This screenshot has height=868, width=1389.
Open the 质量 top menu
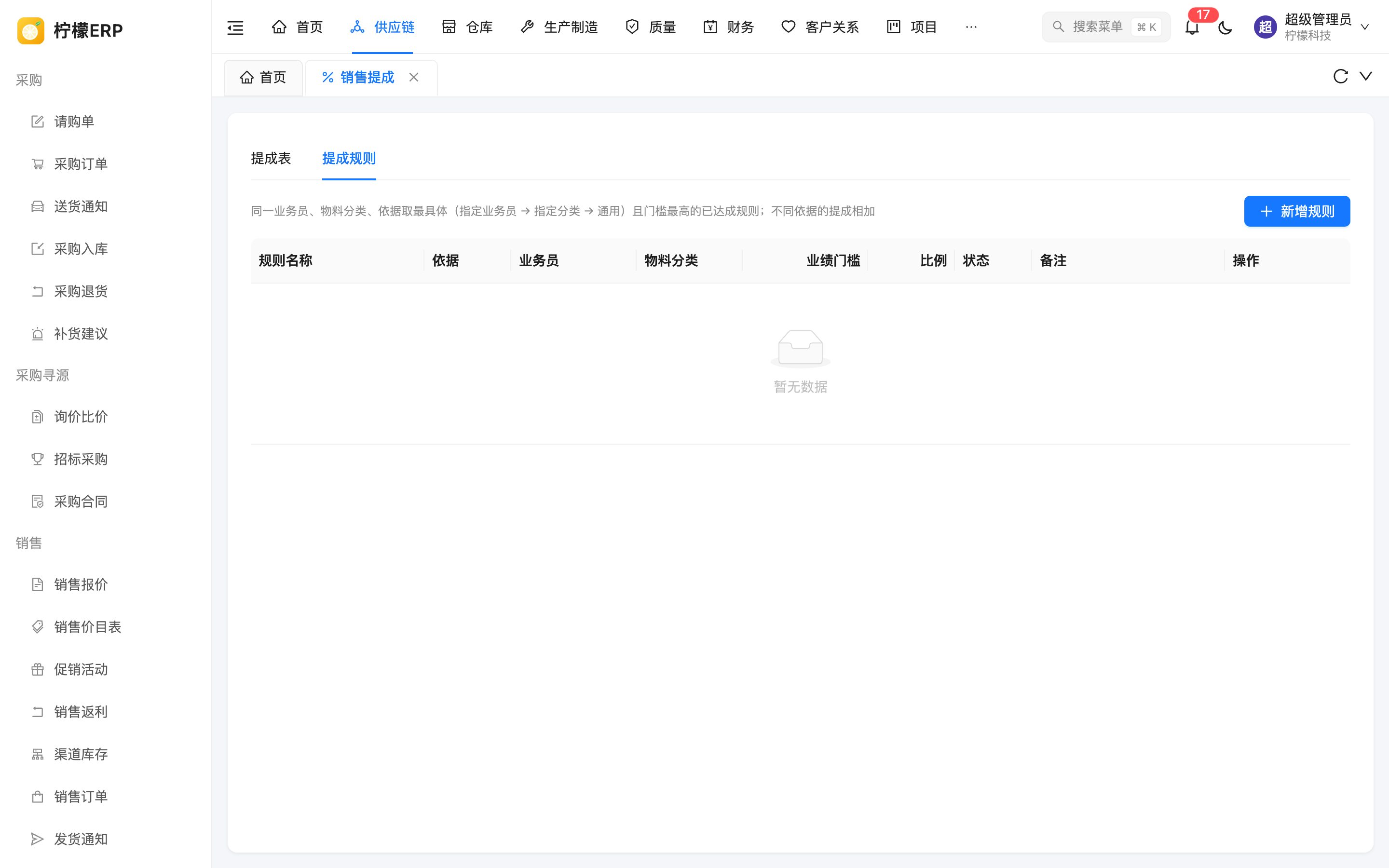coord(650,27)
